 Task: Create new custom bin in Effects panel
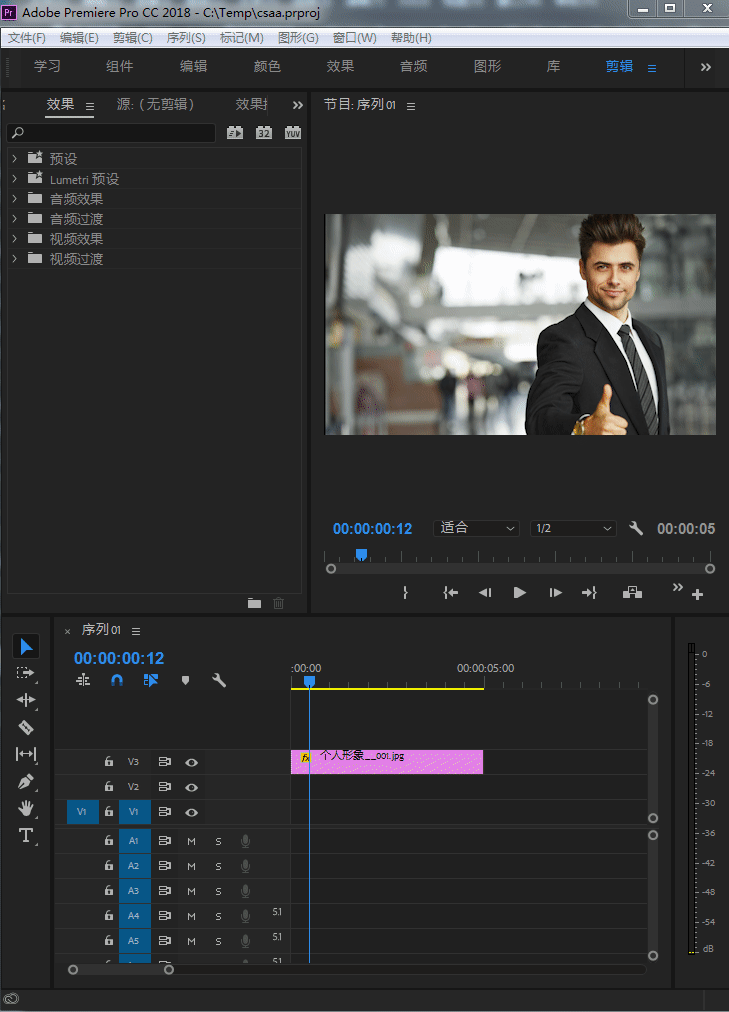(x=255, y=603)
